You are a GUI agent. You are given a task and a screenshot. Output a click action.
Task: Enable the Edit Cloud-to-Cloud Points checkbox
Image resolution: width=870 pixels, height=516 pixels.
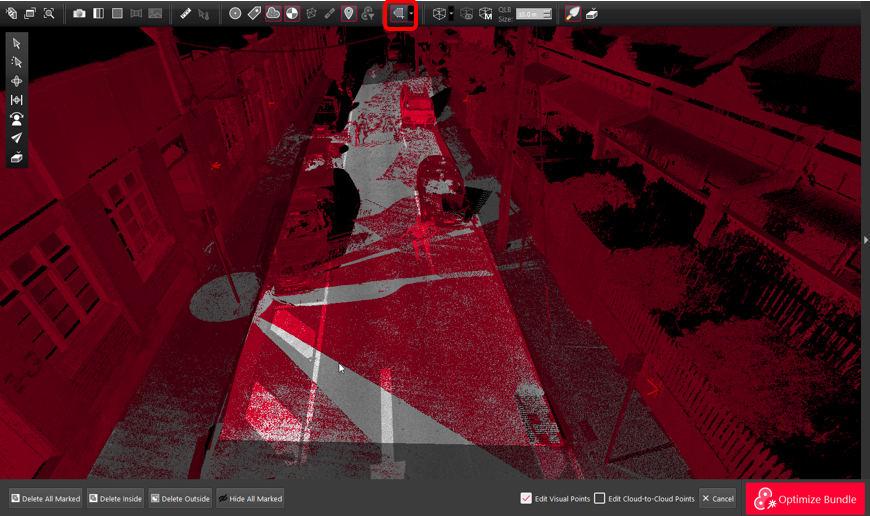click(x=600, y=498)
